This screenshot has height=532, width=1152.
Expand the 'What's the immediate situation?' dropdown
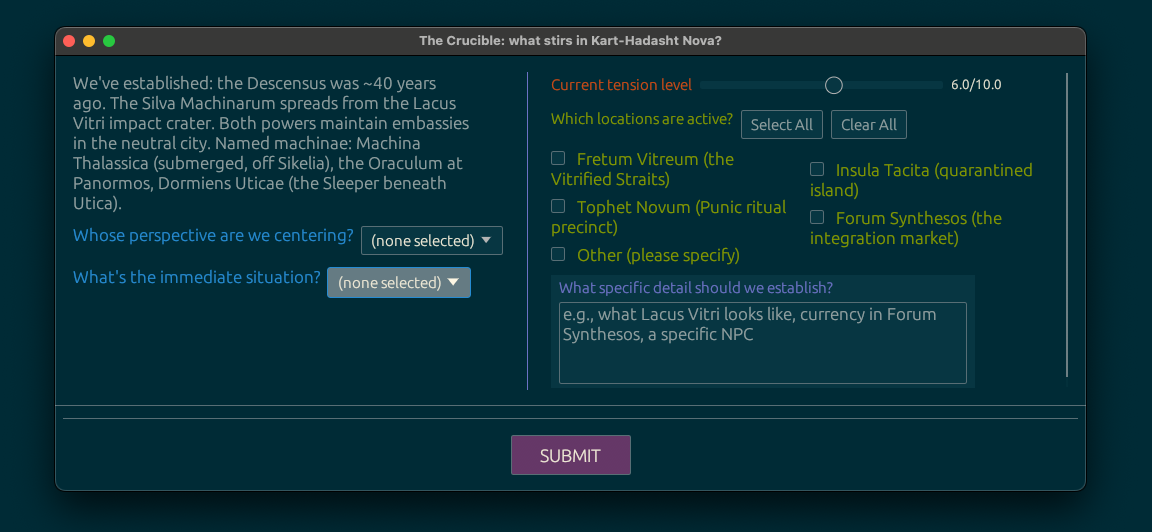pyautogui.click(x=398, y=283)
